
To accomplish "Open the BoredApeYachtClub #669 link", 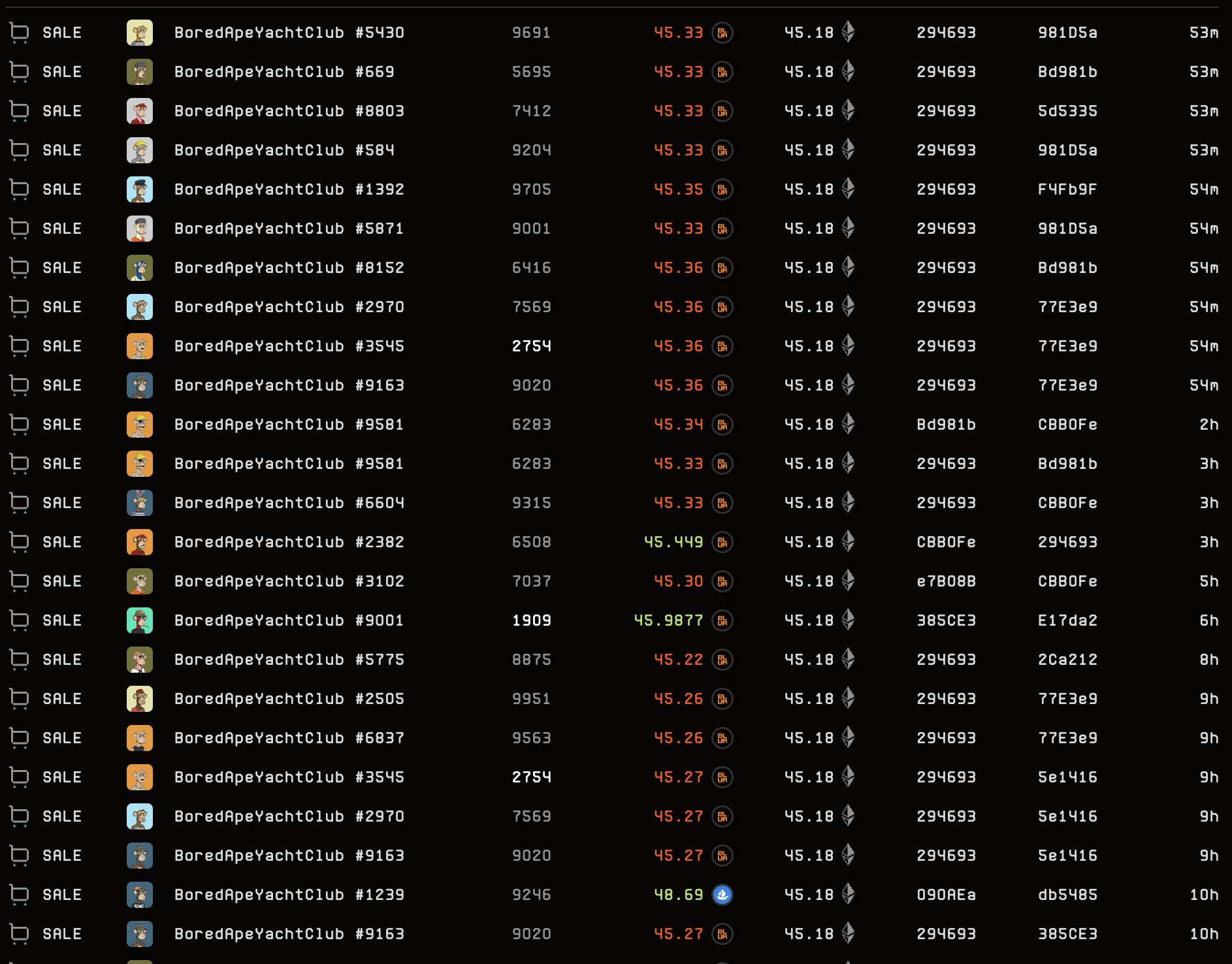I will pos(284,72).
